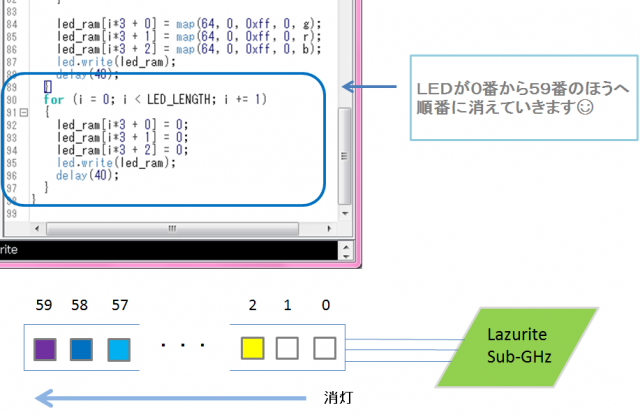Image resolution: width=640 pixels, height=417 pixels.
Task: Click the 'for' keyword on line 90
Action: click(x=54, y=100)
